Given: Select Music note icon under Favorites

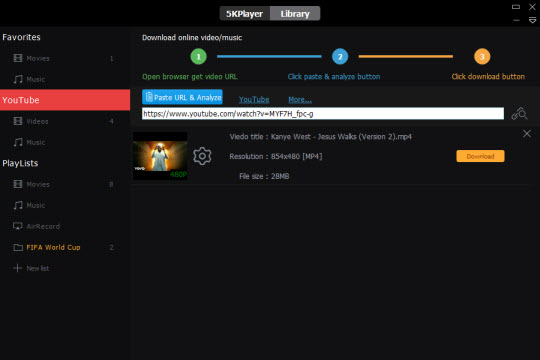Looking at the screenshot, I should pos(18,79).
